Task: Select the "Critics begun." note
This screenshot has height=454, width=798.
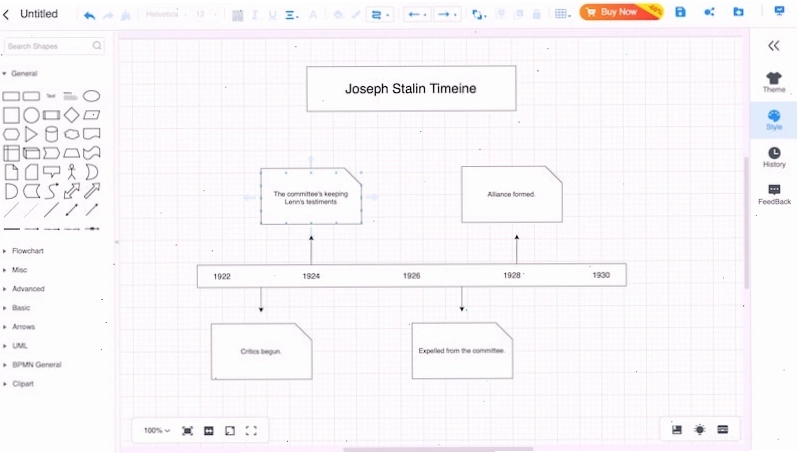Action: click(261, 351)
